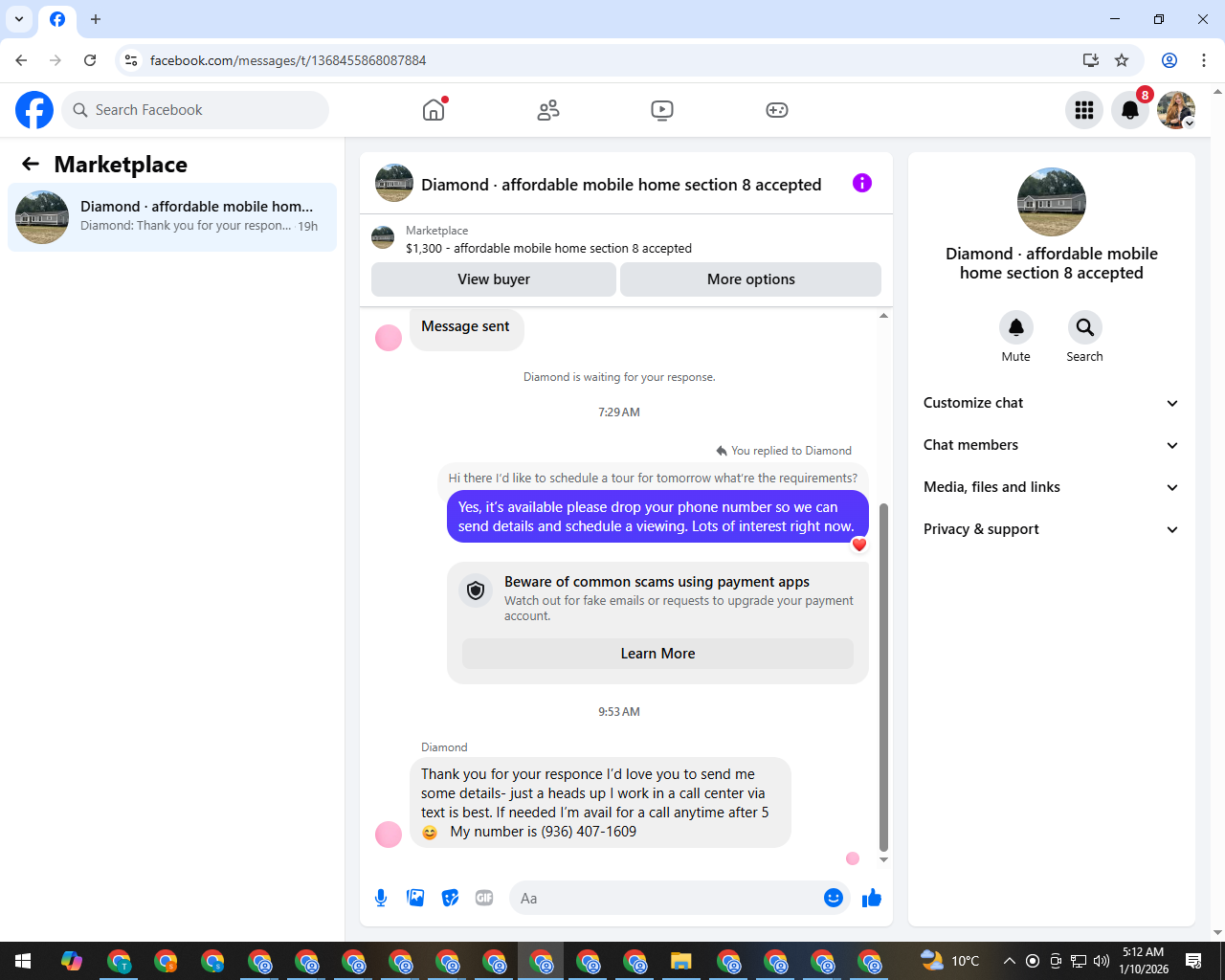The width and height of the screenshot is (1225, 980).
Task: Expand the Customize chat section
Action: click(1052, 403)
